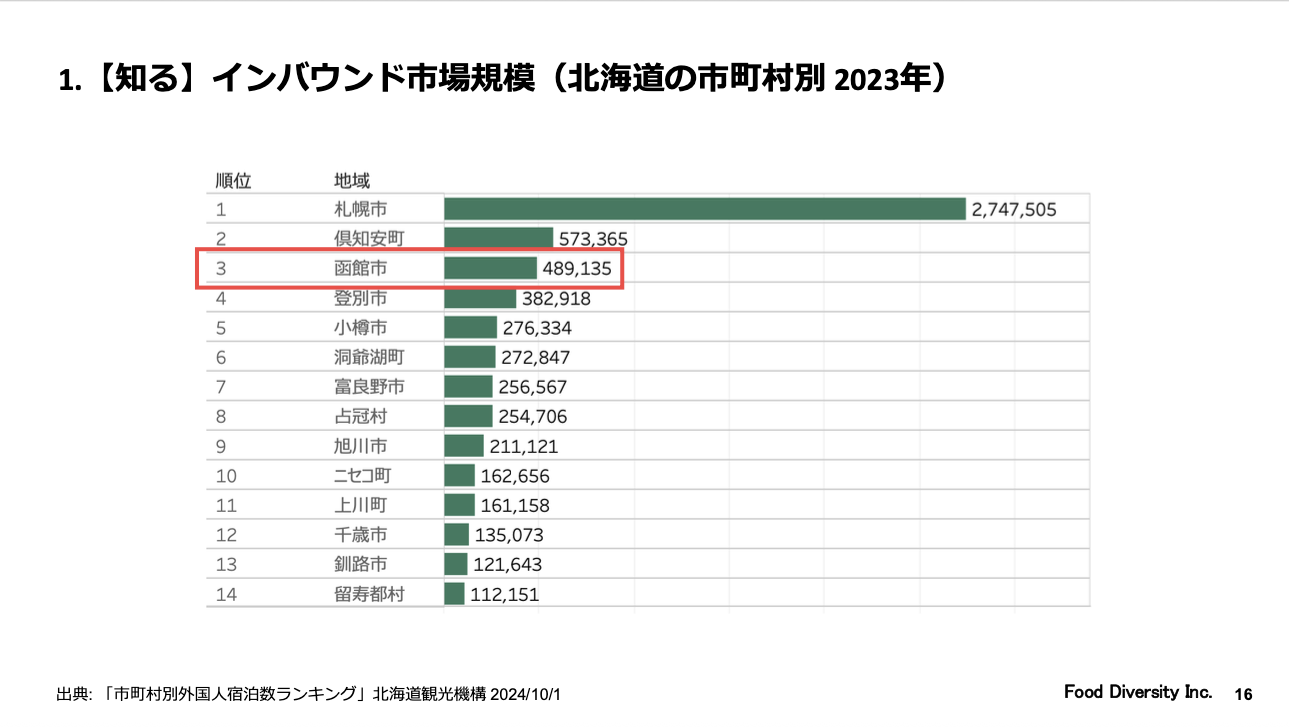The width and height of the screenshot is (1289, 727).
Task: Select the 旭川市 bar value 211,121
Action: pyautogui.click(x=524, y=446)
